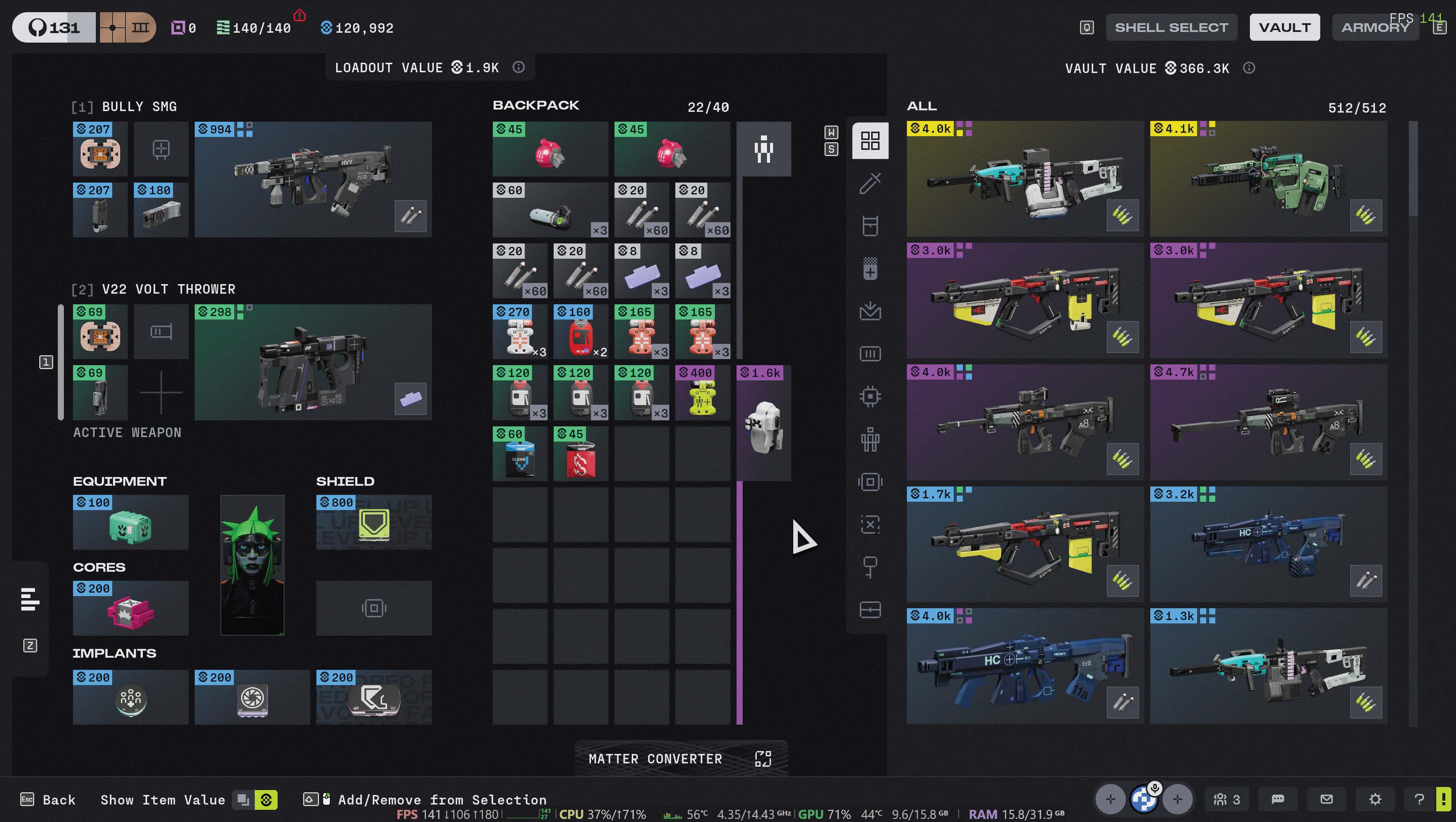The width and height of the screenshot is (1456, 822).
Task: Select the 1.7k weapon in vault
Action: (x=1025, y=544)
